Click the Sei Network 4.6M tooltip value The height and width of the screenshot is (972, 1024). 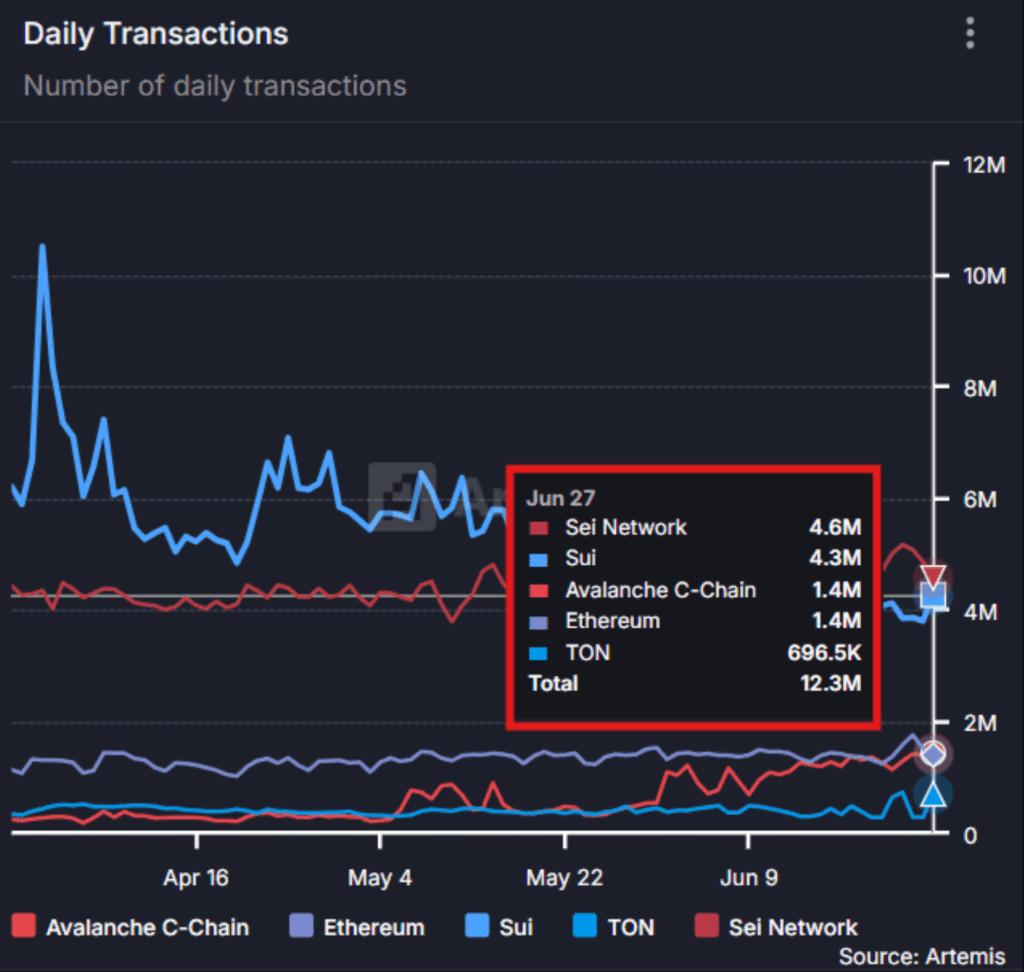(x=835, y=526)
